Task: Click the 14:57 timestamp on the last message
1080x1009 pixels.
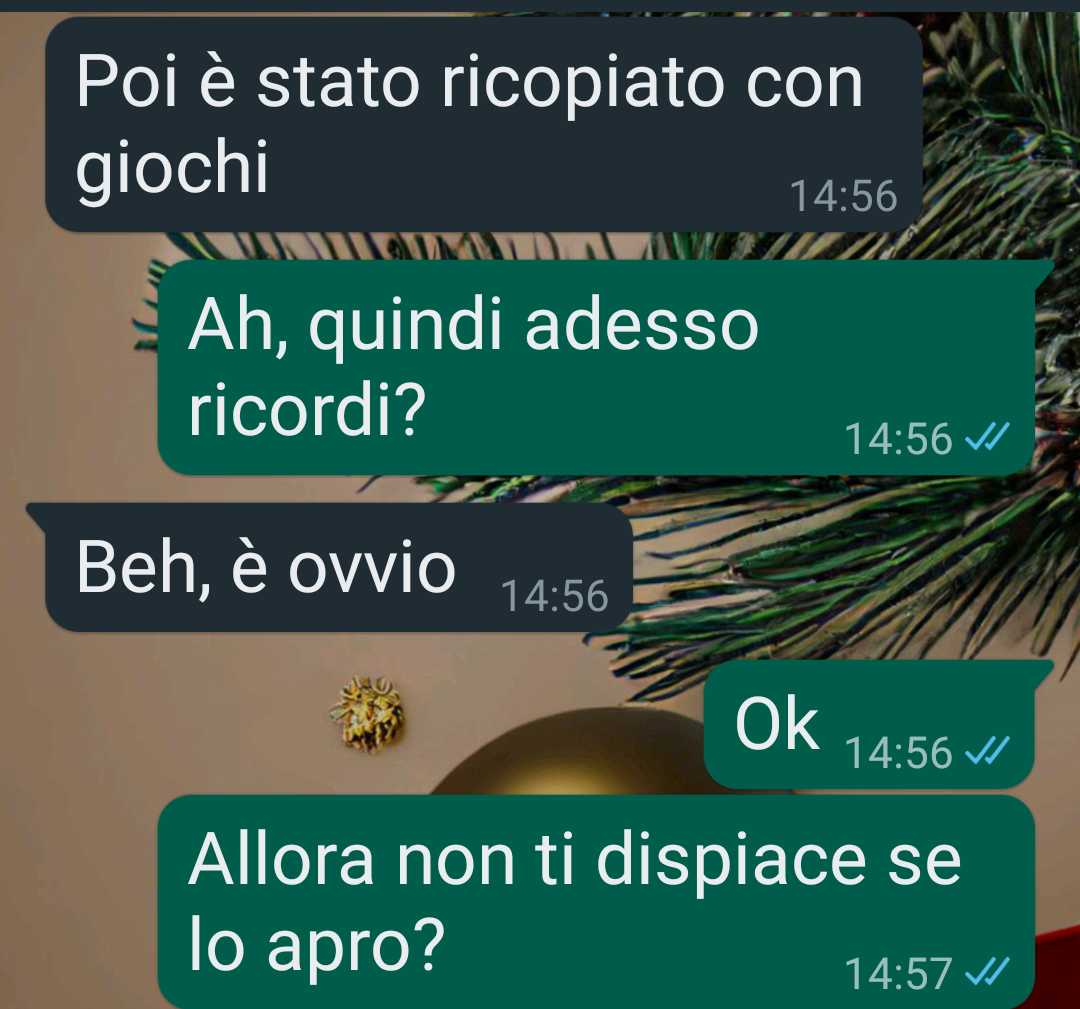Action: pyautogui.click(x=898, y=973)
